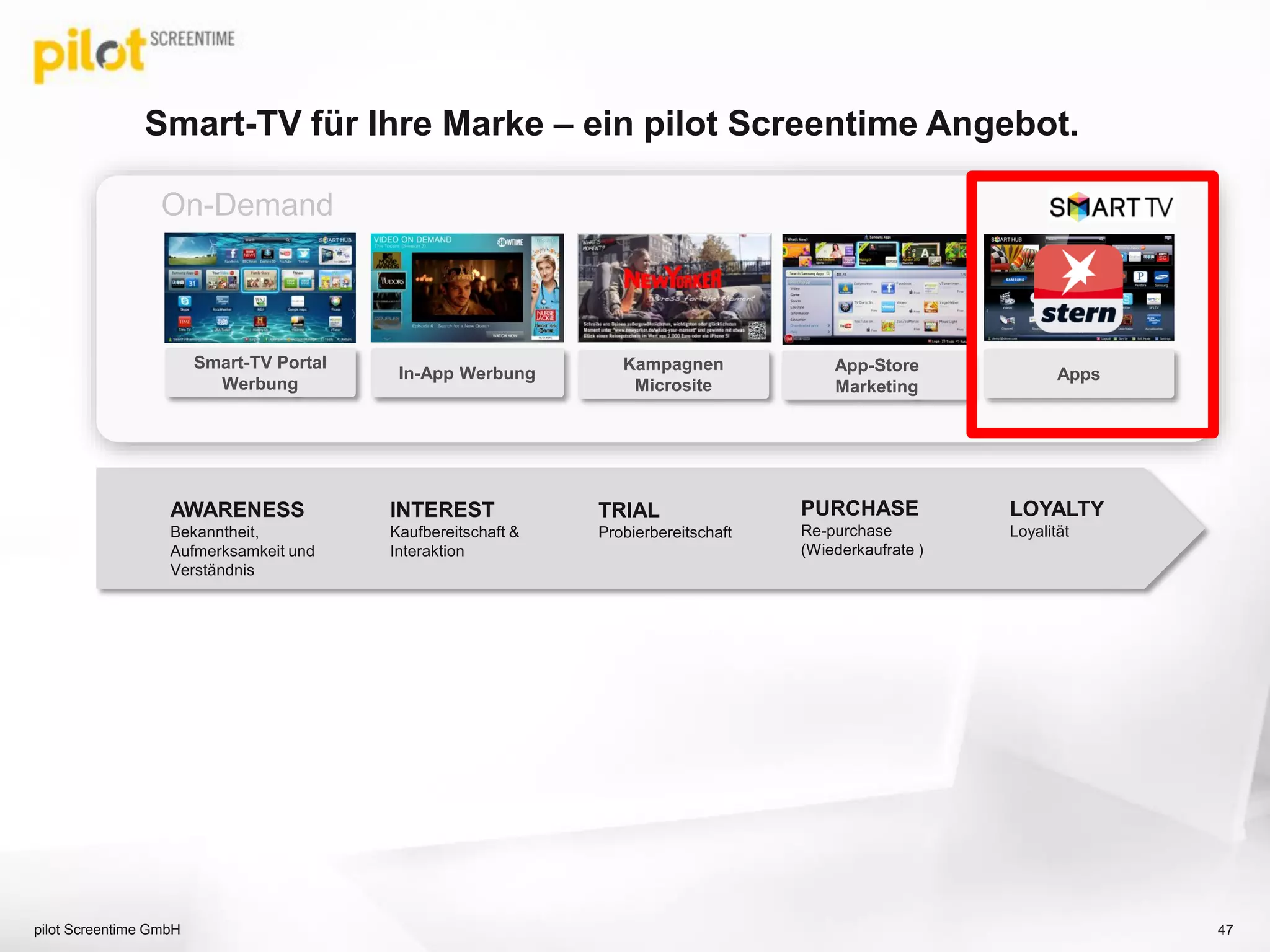Select the In-App Werbung button

click(467, 374)
